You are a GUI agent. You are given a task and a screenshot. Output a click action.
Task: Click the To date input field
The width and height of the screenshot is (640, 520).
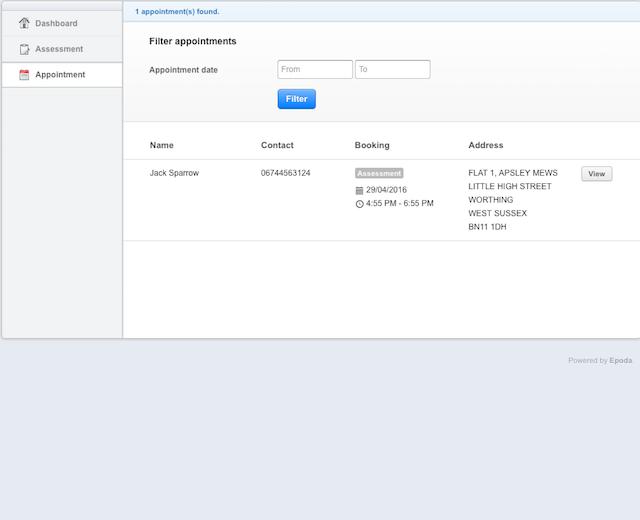tap(393, 69)
